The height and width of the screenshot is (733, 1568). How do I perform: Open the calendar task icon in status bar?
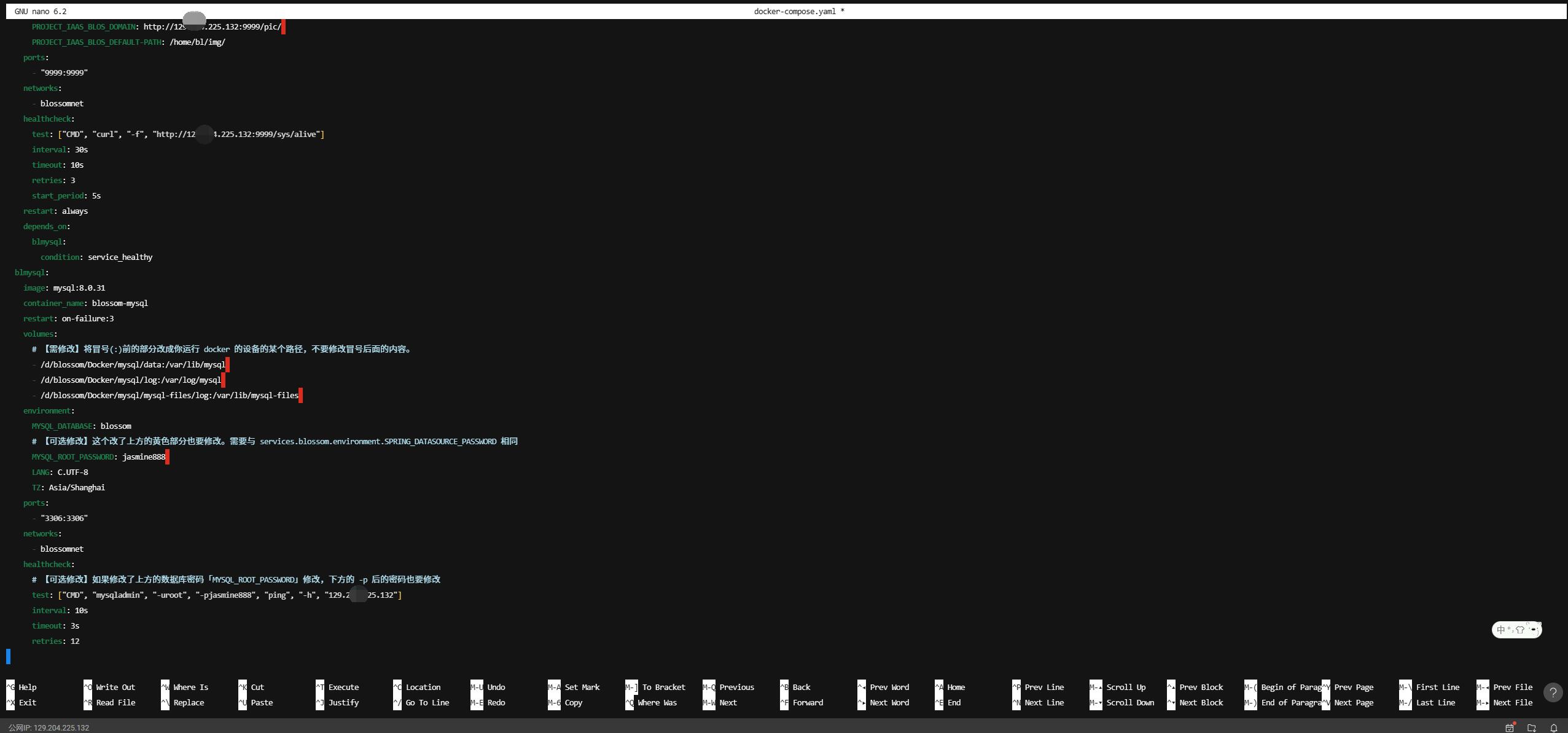pyautogui.click(x=1509, y=727)
